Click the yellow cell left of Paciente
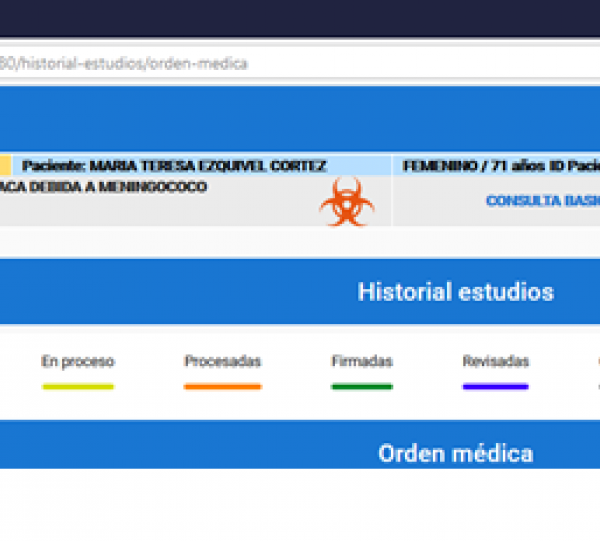The height and width of the screenshot is (541, 600). tap(5, 166)
